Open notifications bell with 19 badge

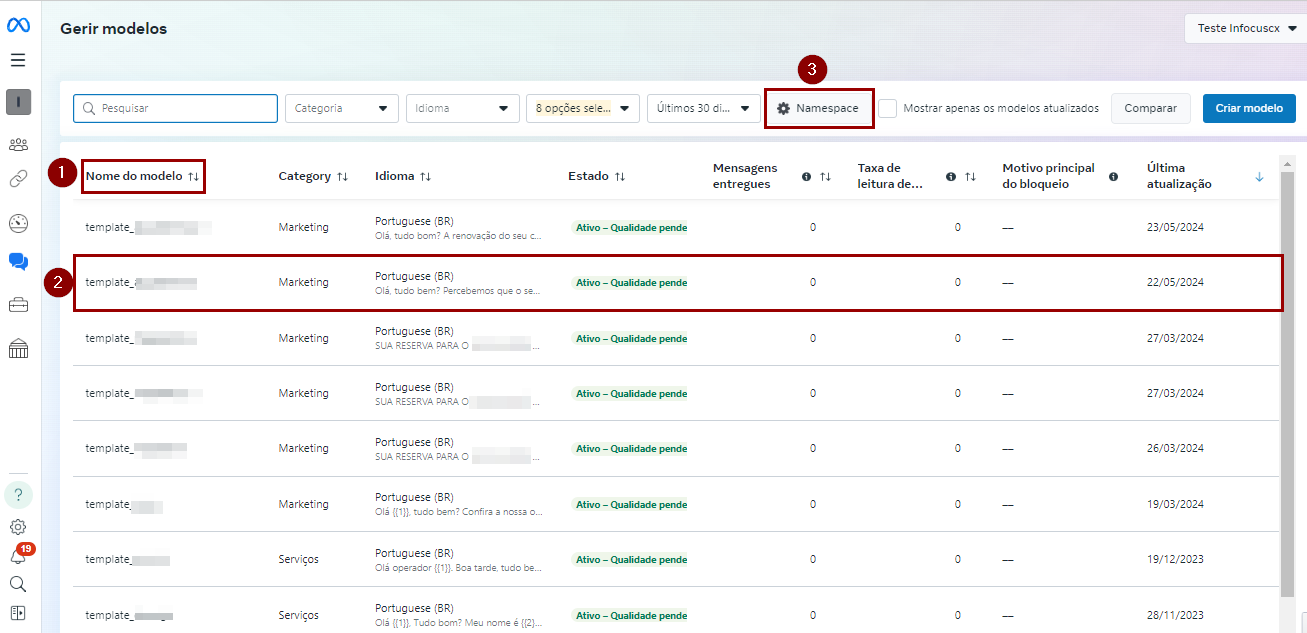point(18,556)
